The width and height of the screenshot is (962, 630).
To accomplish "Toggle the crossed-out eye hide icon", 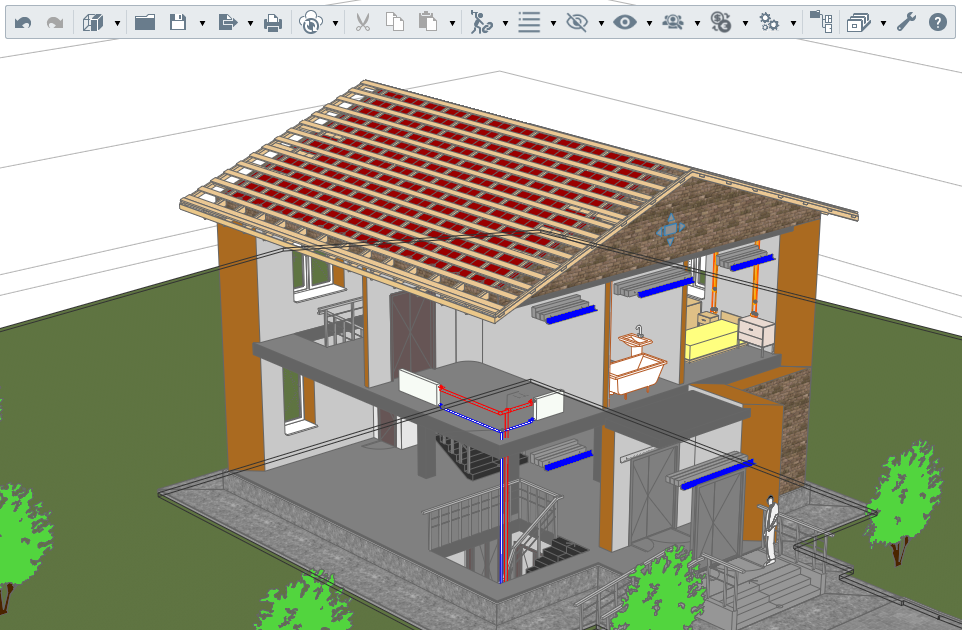I will 577,23.
